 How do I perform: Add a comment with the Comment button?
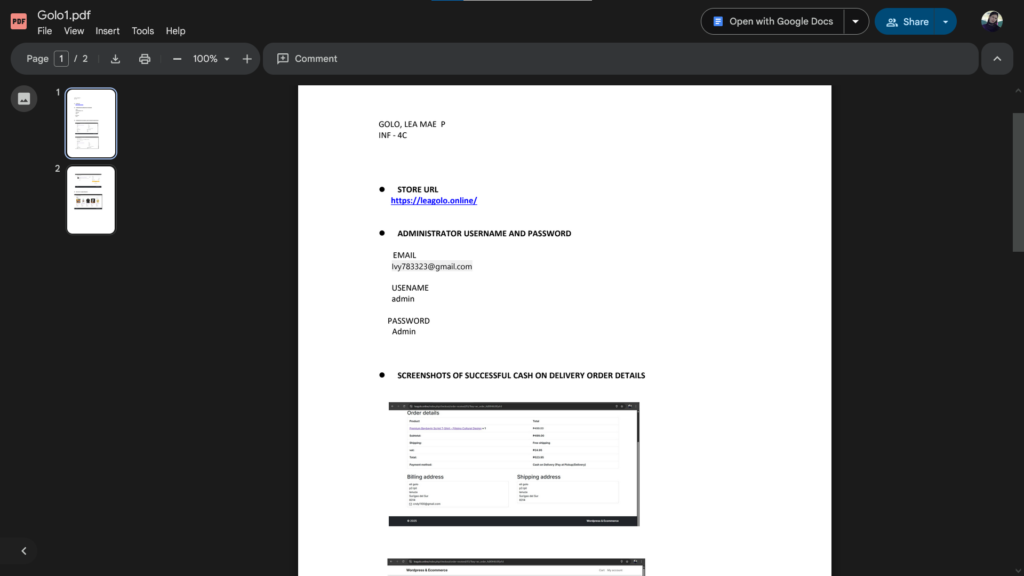[x=307, y=59]
